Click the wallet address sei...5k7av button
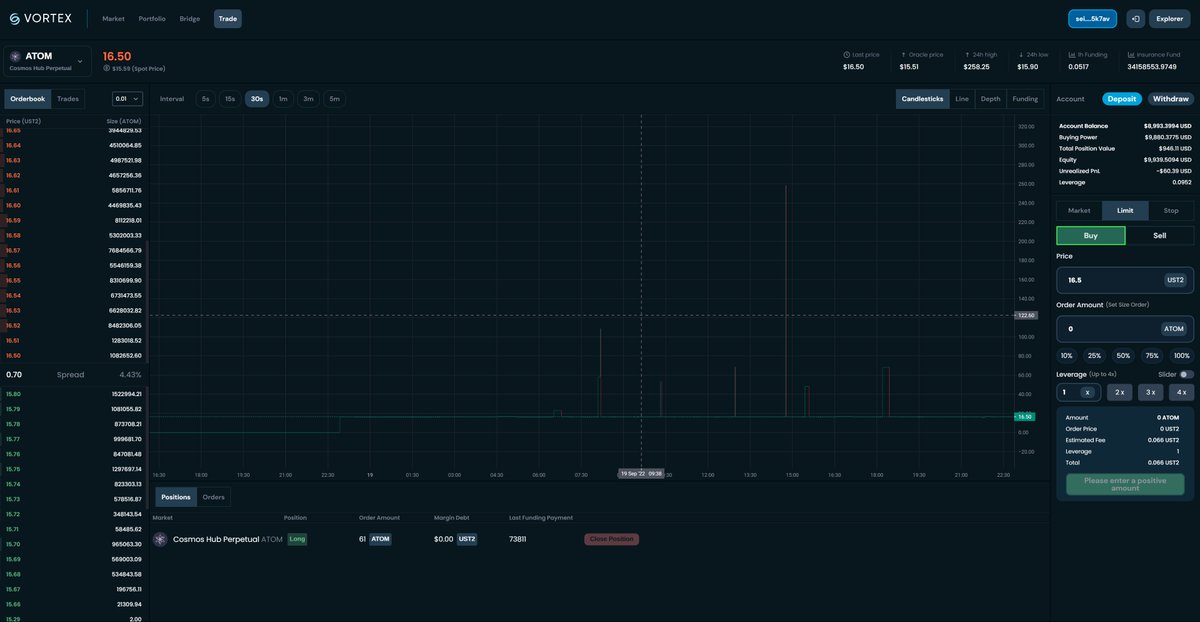This screenshot has width=1200, height=622. 1094,18
